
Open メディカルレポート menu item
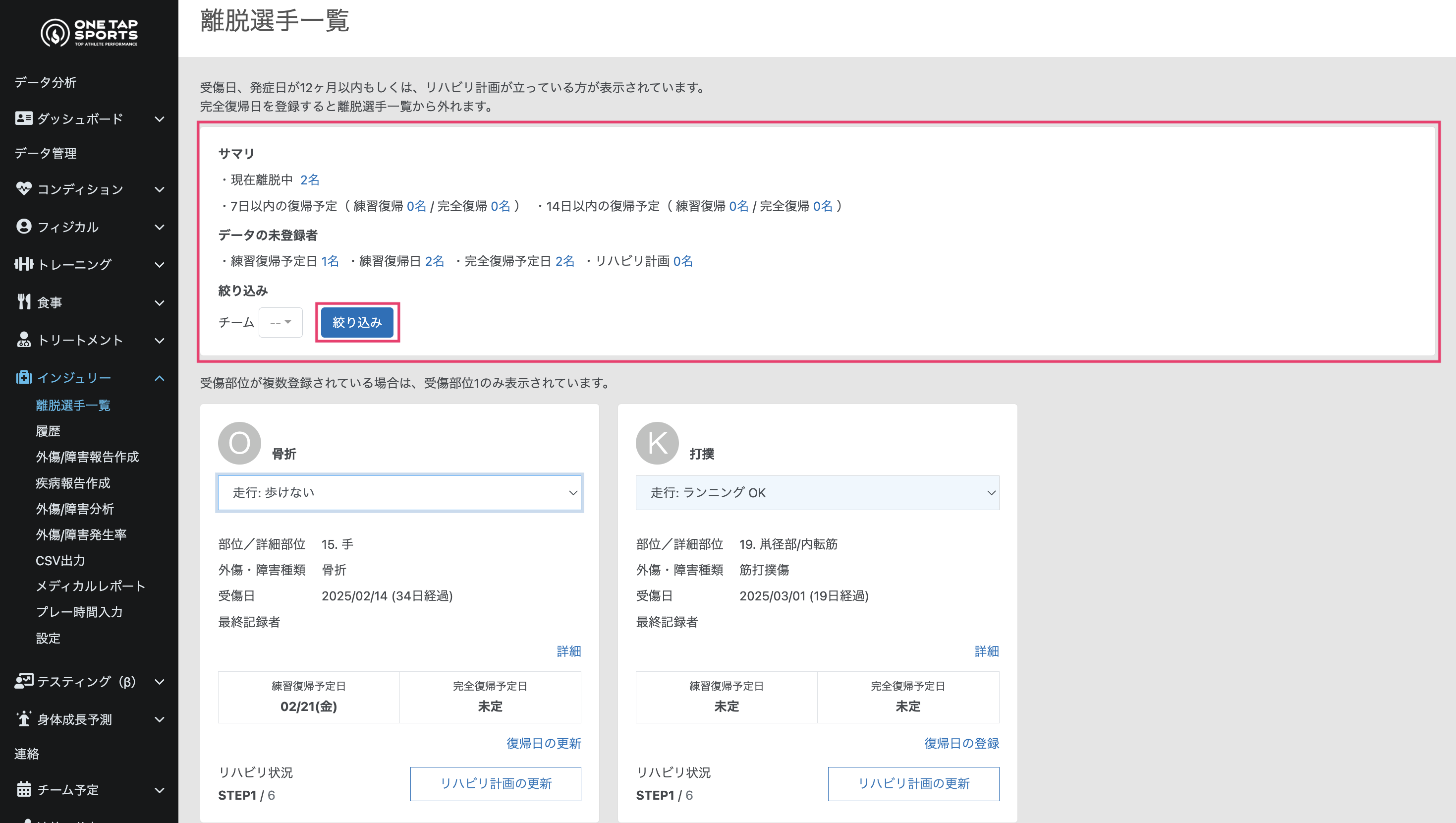(x=90, y=586)
